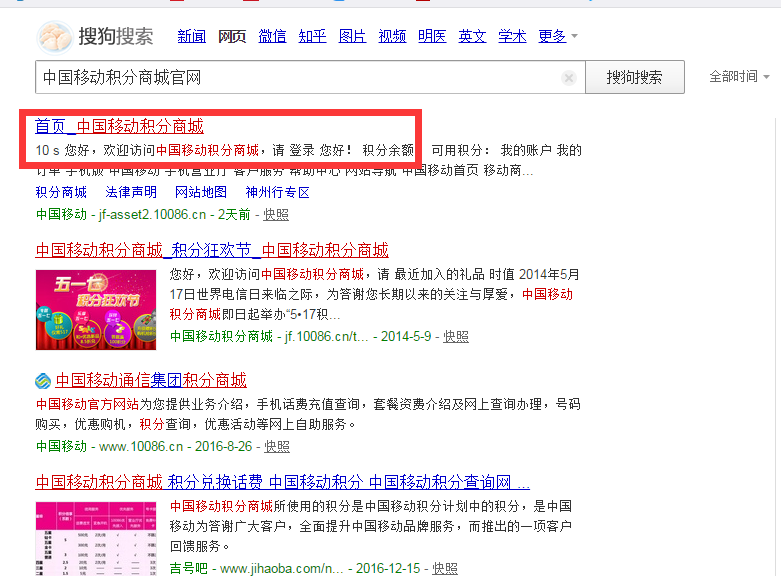The width and height of the screenshot is (781, 576).
Task: Expand the 更多 dropdown menu
Action: click(x=558, y=36)
